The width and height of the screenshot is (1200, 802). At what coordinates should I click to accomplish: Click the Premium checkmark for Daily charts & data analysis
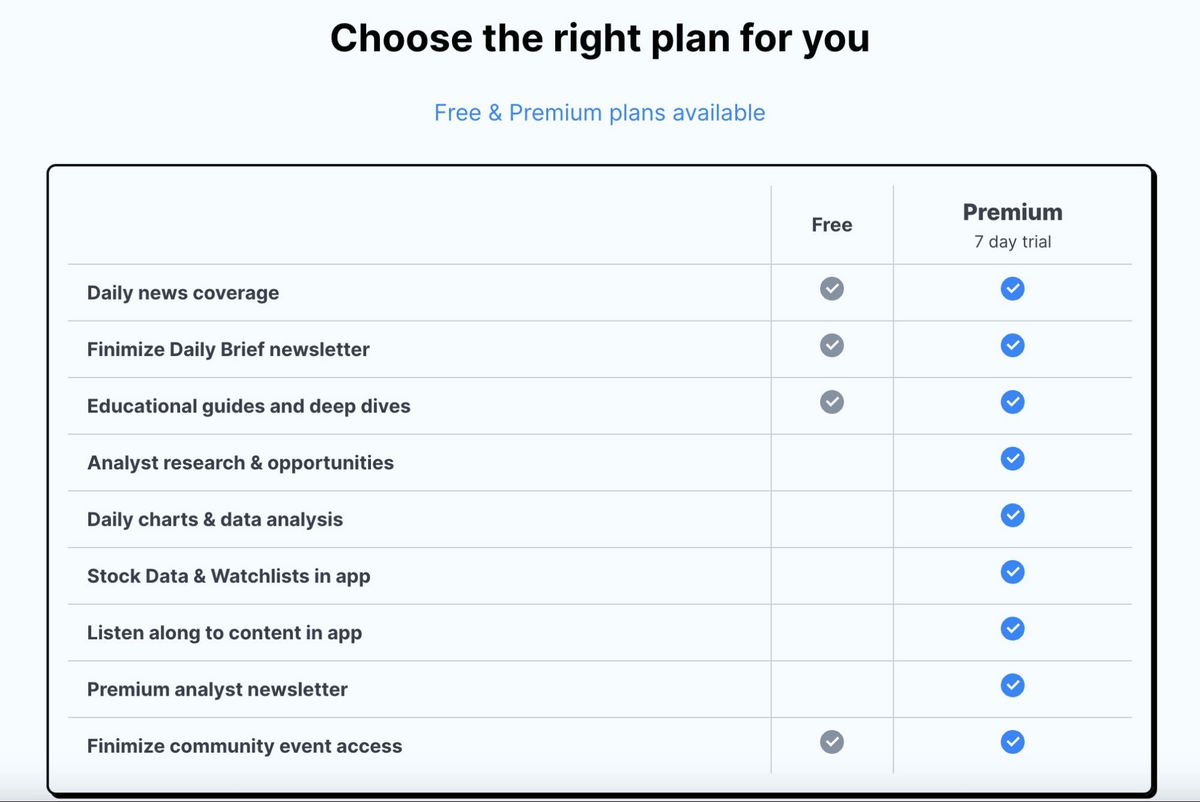coord(1013,515)
